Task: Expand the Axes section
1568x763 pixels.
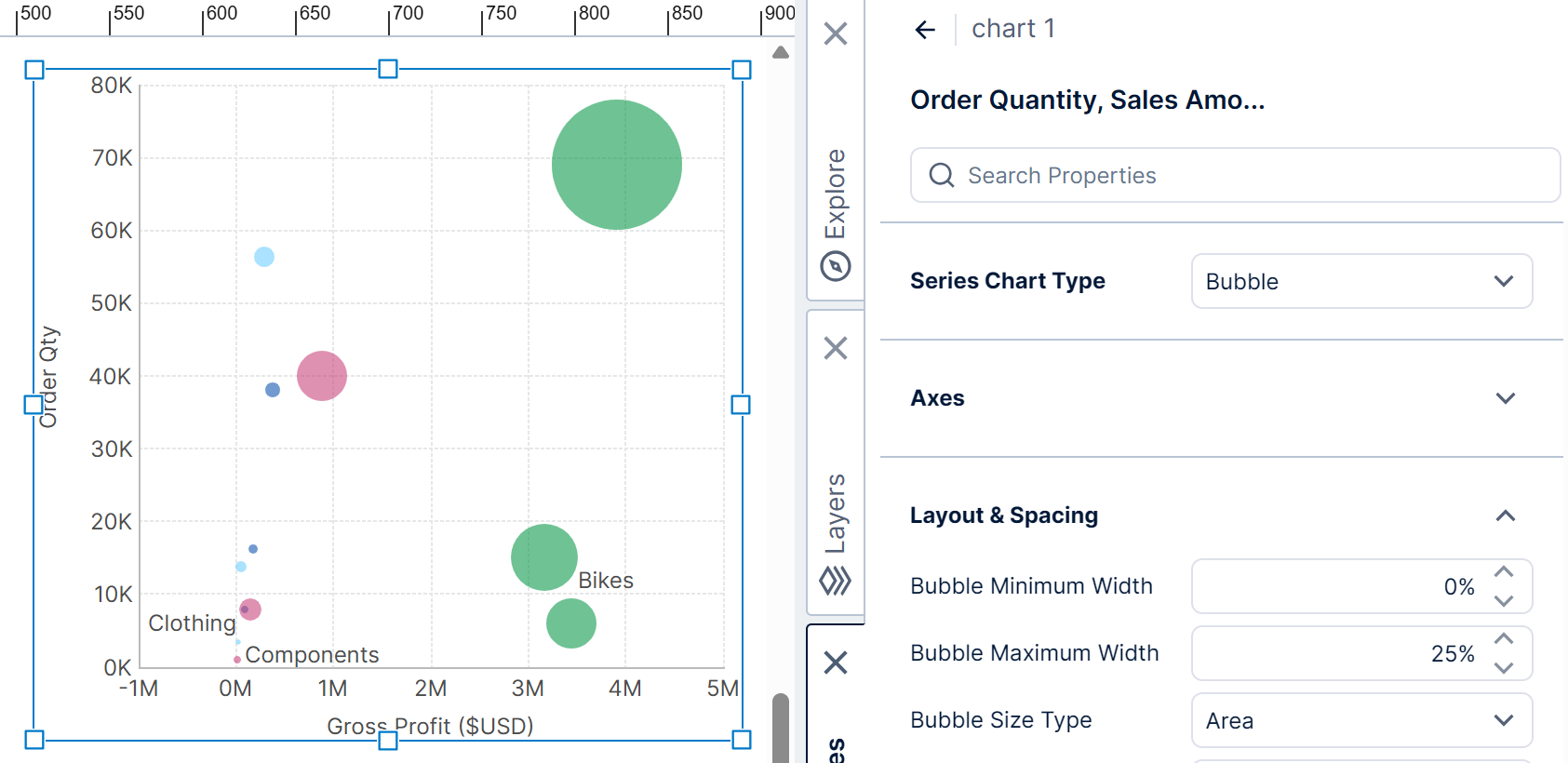Action: pos(1505,398)
